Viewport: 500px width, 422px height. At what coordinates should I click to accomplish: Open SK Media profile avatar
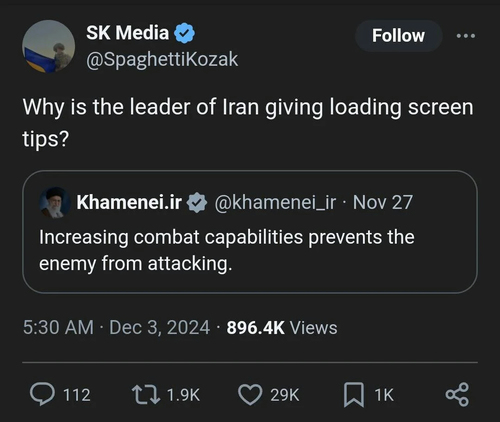coord(49,46)
